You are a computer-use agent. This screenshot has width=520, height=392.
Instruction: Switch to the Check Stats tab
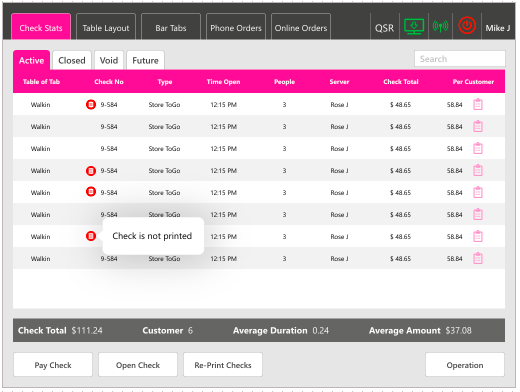(41, 27)
